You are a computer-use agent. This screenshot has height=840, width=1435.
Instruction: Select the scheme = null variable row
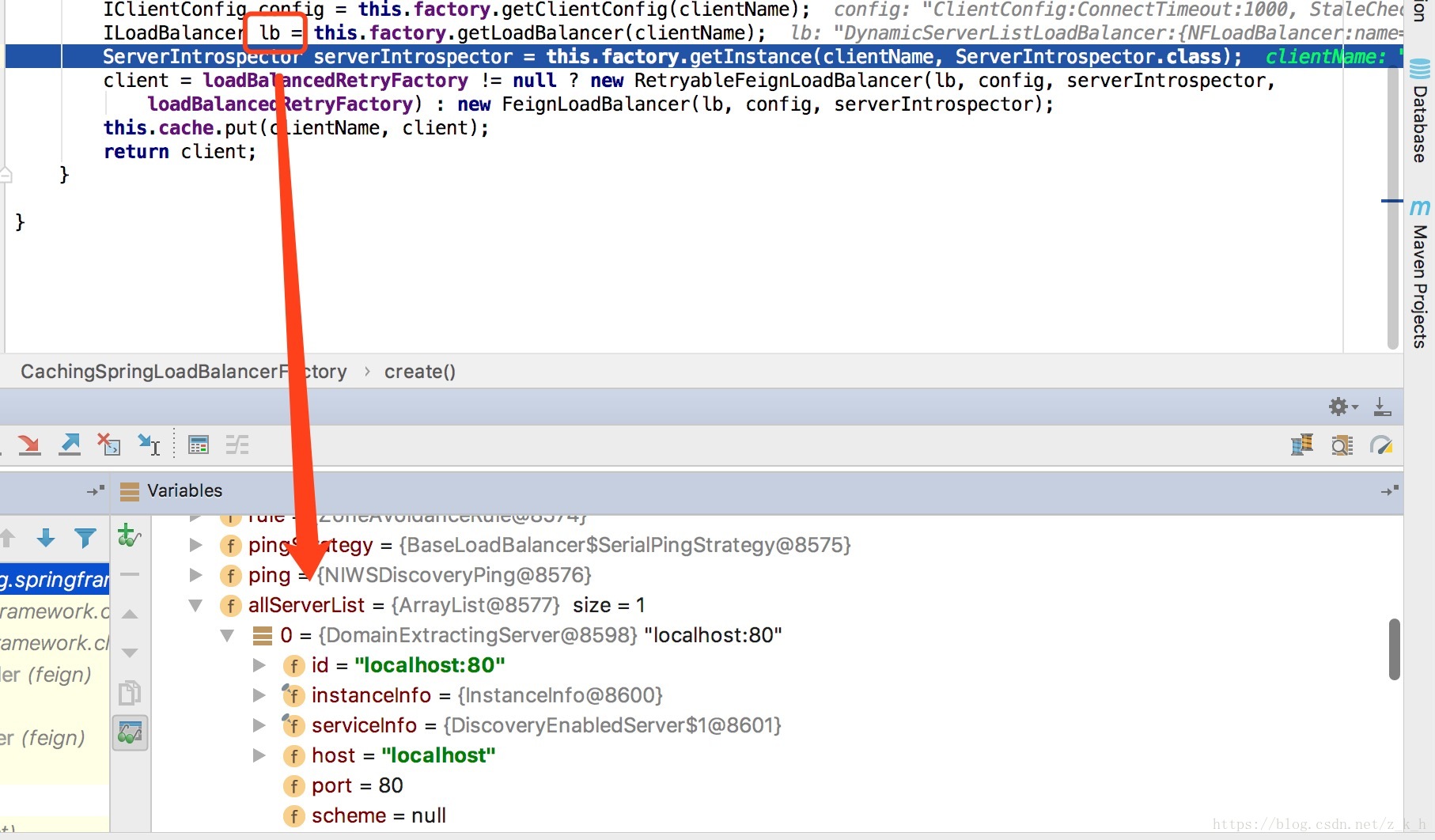777,815
